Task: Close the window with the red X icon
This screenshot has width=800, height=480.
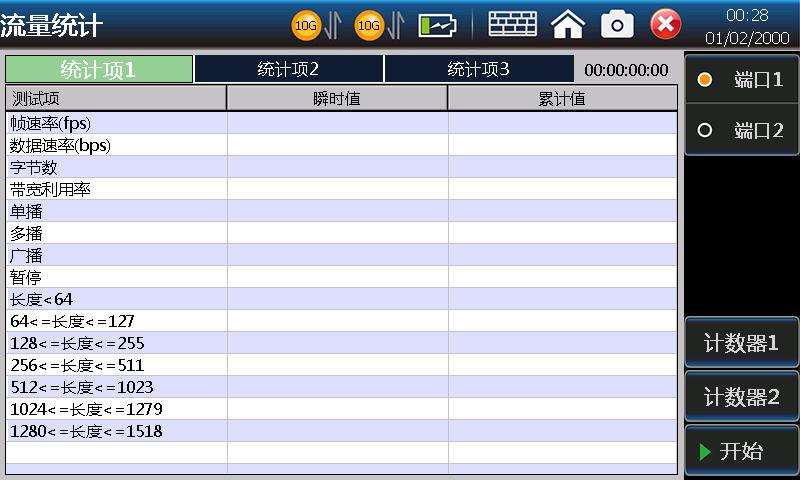Action: click(666, 24)
